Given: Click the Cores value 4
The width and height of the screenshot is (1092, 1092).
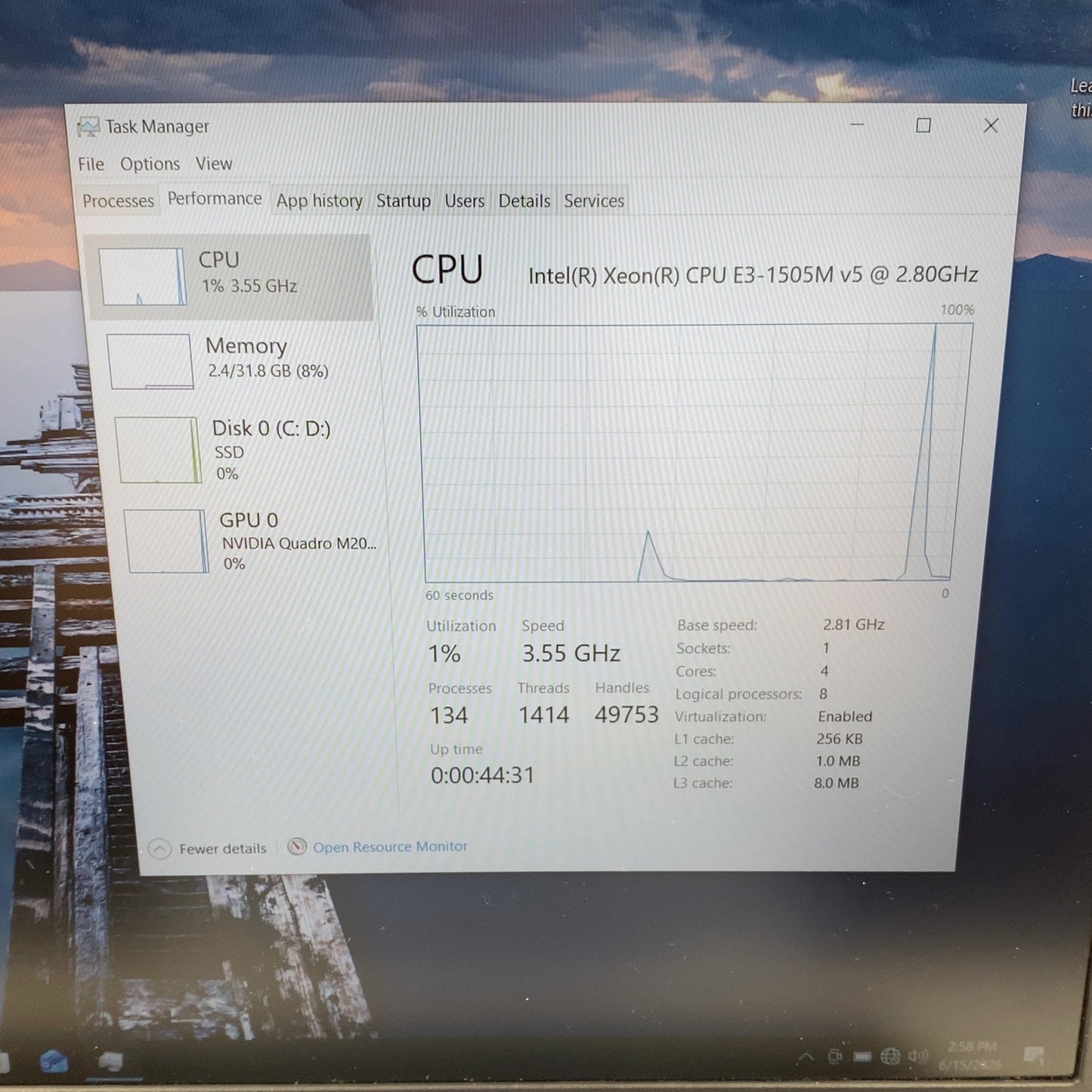Looking at the screenshot, I should [824, 671].
